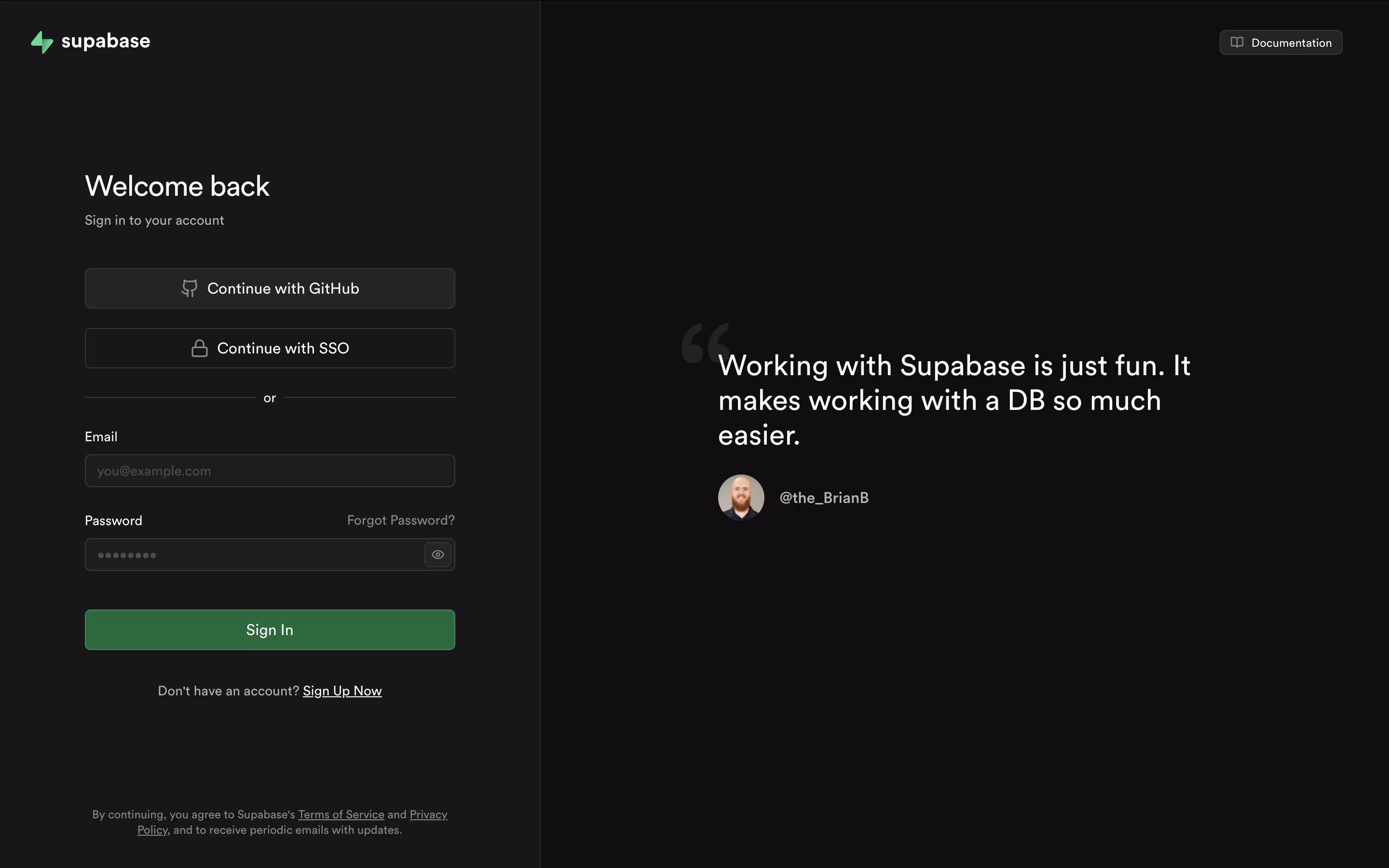This screenshot has height=868, width=1389.
Task: Toggle password visibility eye icon
Action: click(438, 555)
